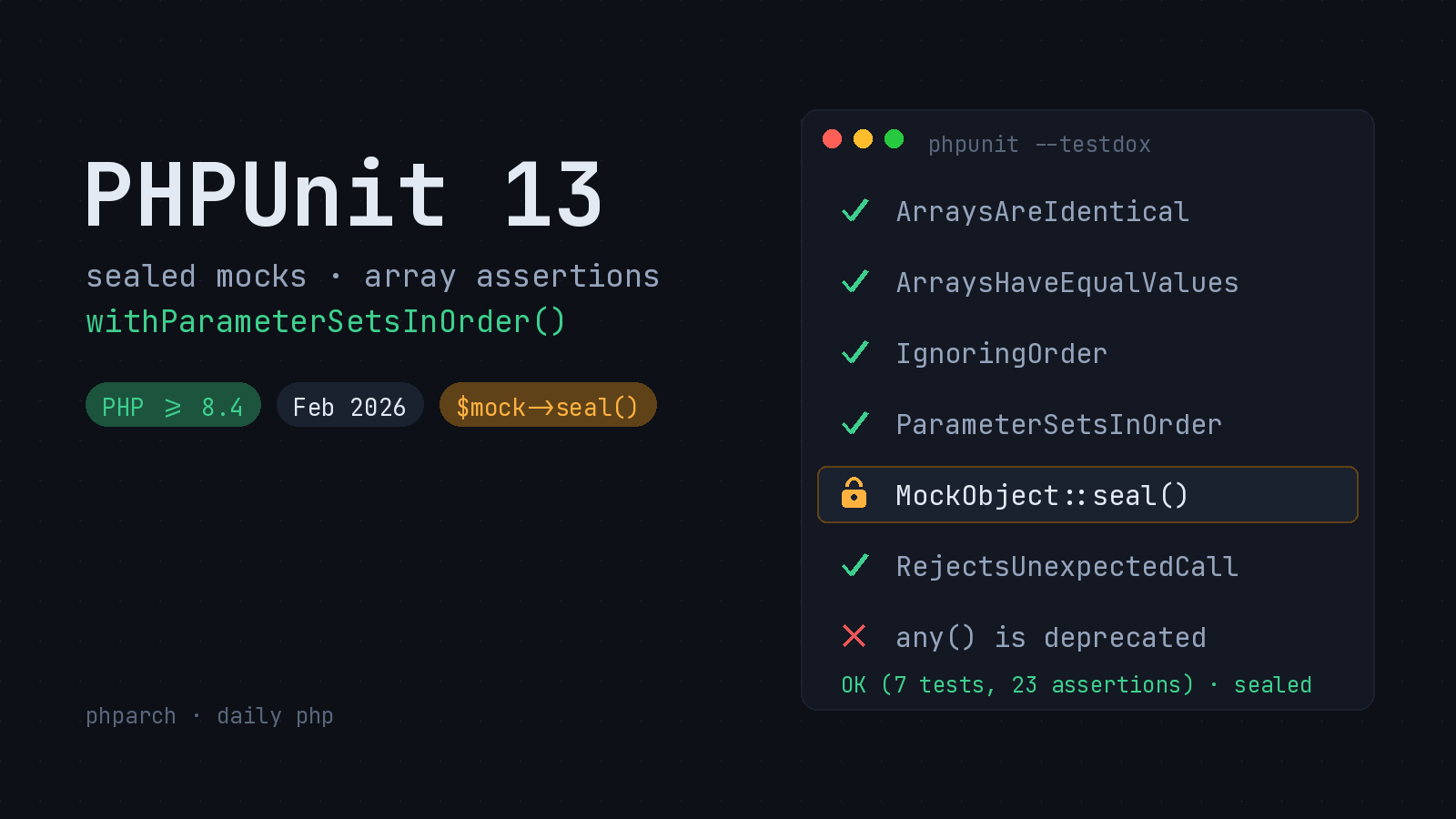This screenshot has height=819, width=1456.
Task: Click the checkmark next to ArraysHaveEqualValues
Action: [855, 282]
